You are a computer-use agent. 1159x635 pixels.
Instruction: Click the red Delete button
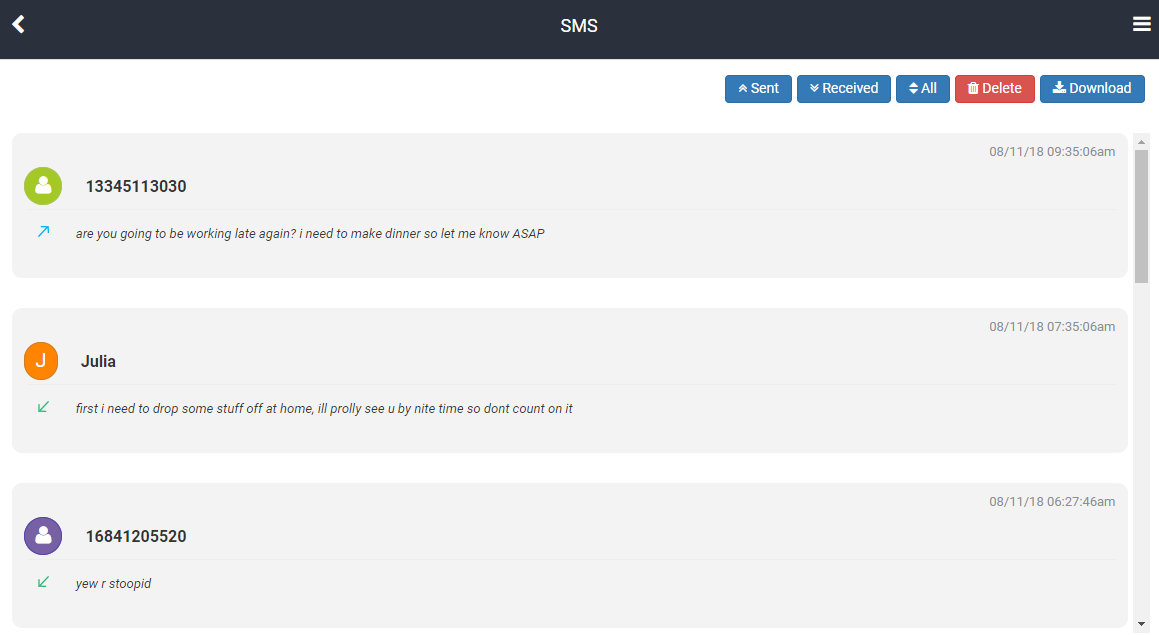click(994, 89)
